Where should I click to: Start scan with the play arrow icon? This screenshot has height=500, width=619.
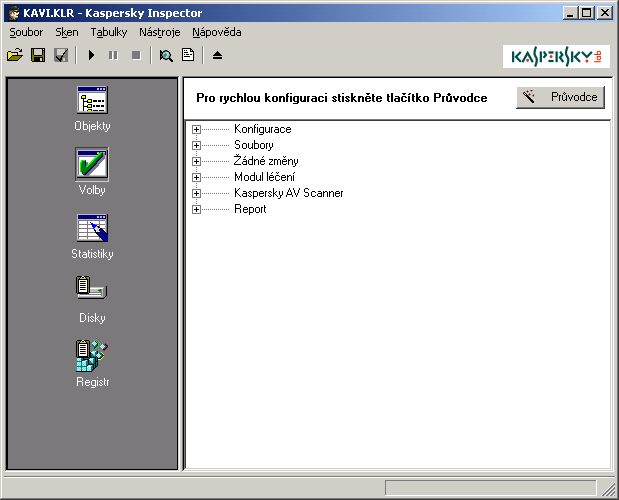(x=91, y=55)
